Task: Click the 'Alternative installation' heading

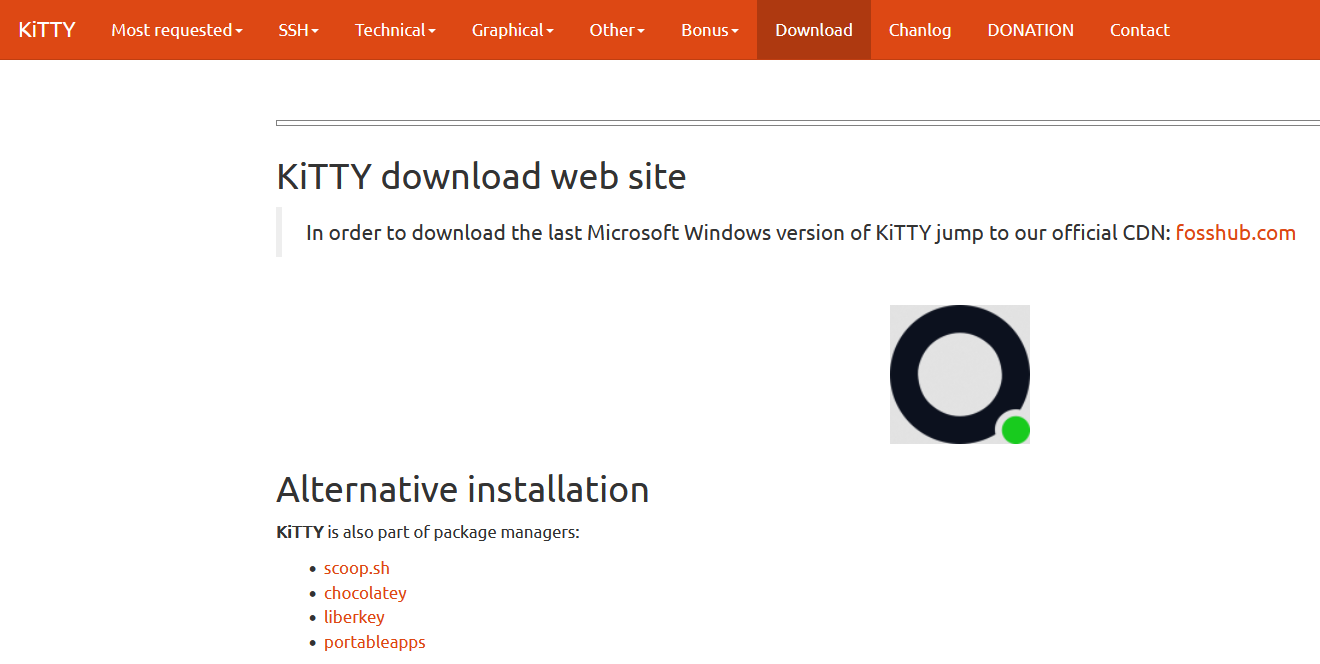Action: (x=462, y=490)
